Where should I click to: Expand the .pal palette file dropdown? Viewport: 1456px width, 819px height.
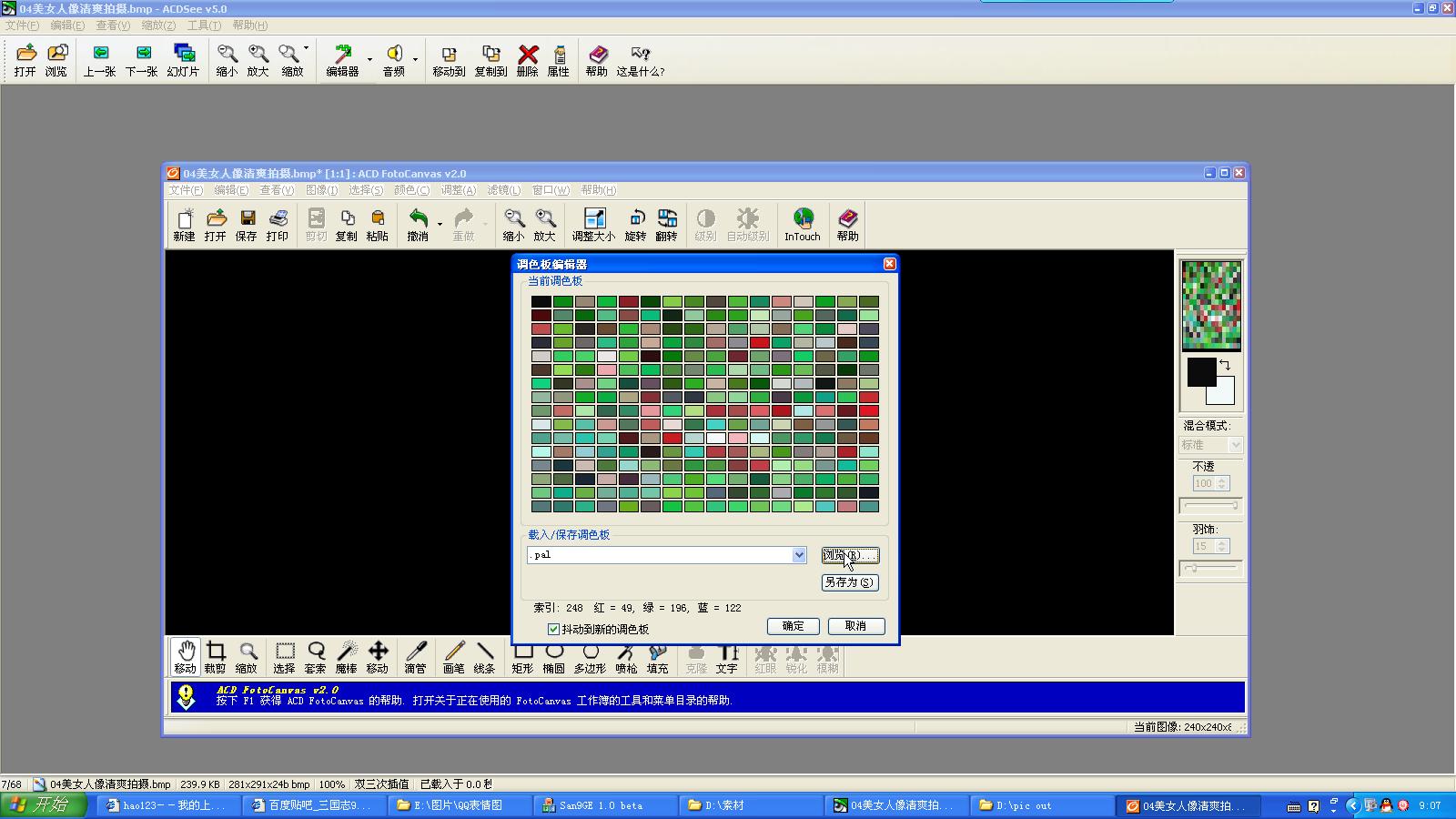pos(798,555)
